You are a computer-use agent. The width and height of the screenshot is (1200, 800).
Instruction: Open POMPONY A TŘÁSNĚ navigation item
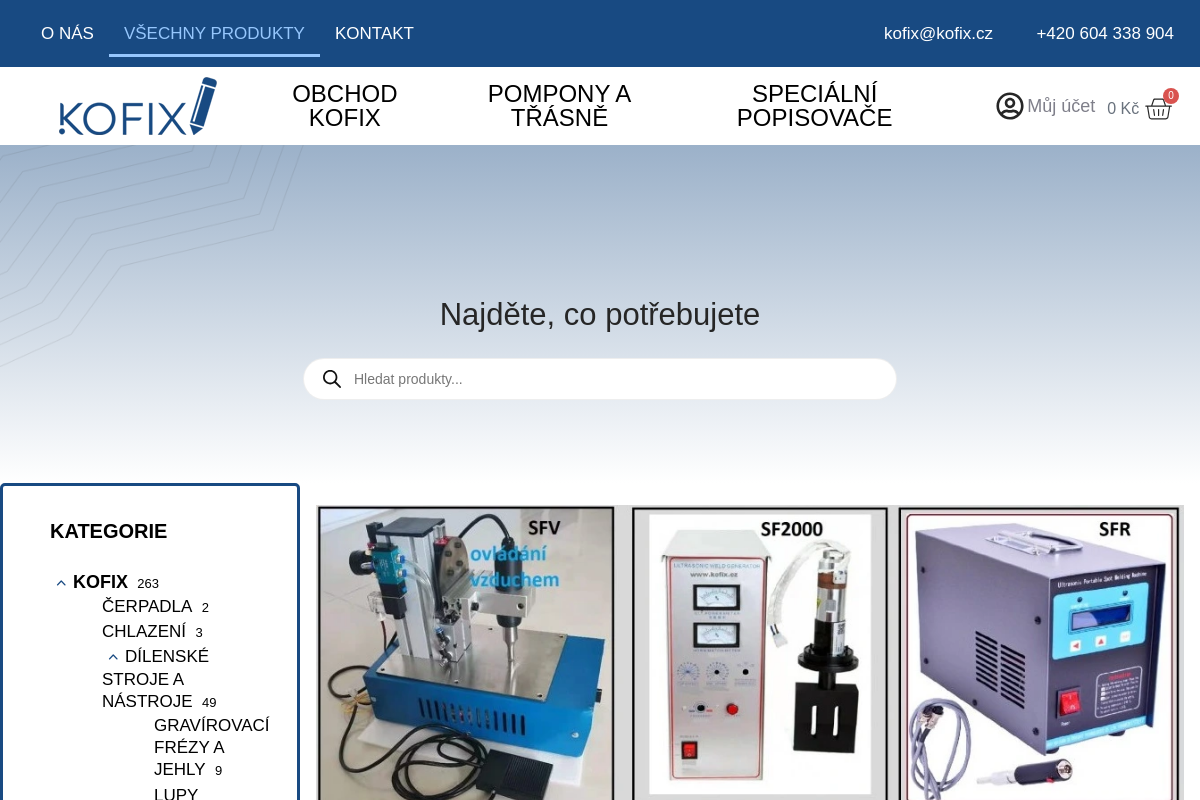point(559,106)
